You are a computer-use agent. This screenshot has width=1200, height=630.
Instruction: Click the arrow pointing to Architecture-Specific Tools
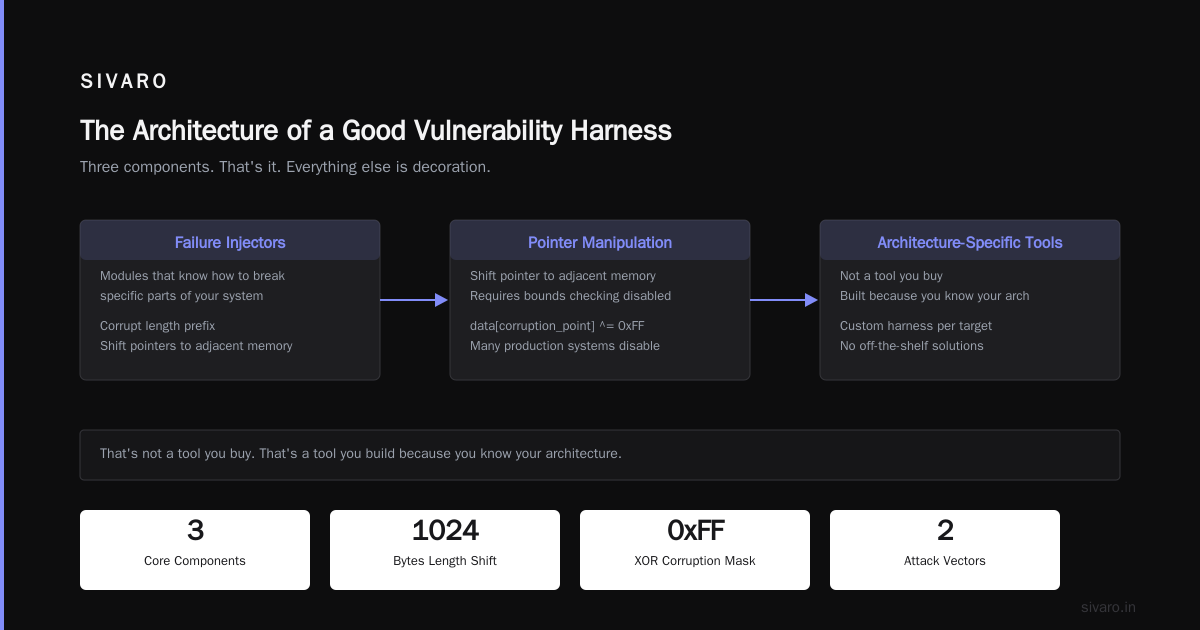(784, 300)
